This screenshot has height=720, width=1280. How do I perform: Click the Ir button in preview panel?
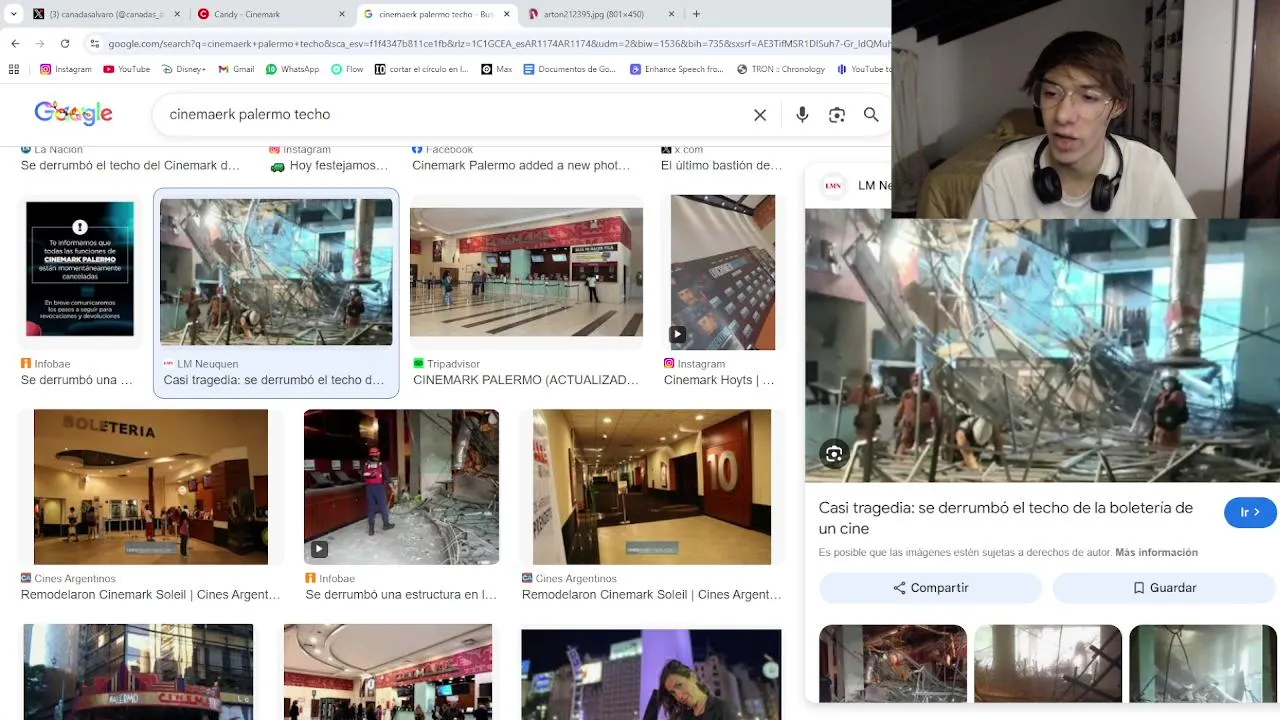pos(1250,512)
